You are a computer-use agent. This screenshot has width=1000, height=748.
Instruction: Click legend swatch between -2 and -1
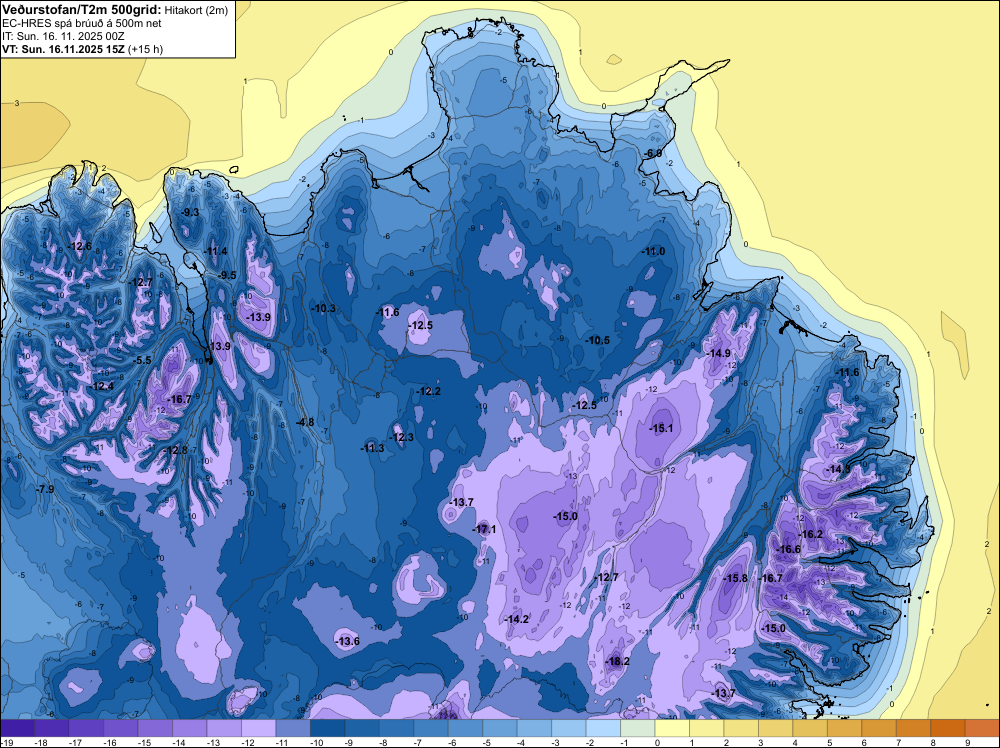[x=603, y=728]
